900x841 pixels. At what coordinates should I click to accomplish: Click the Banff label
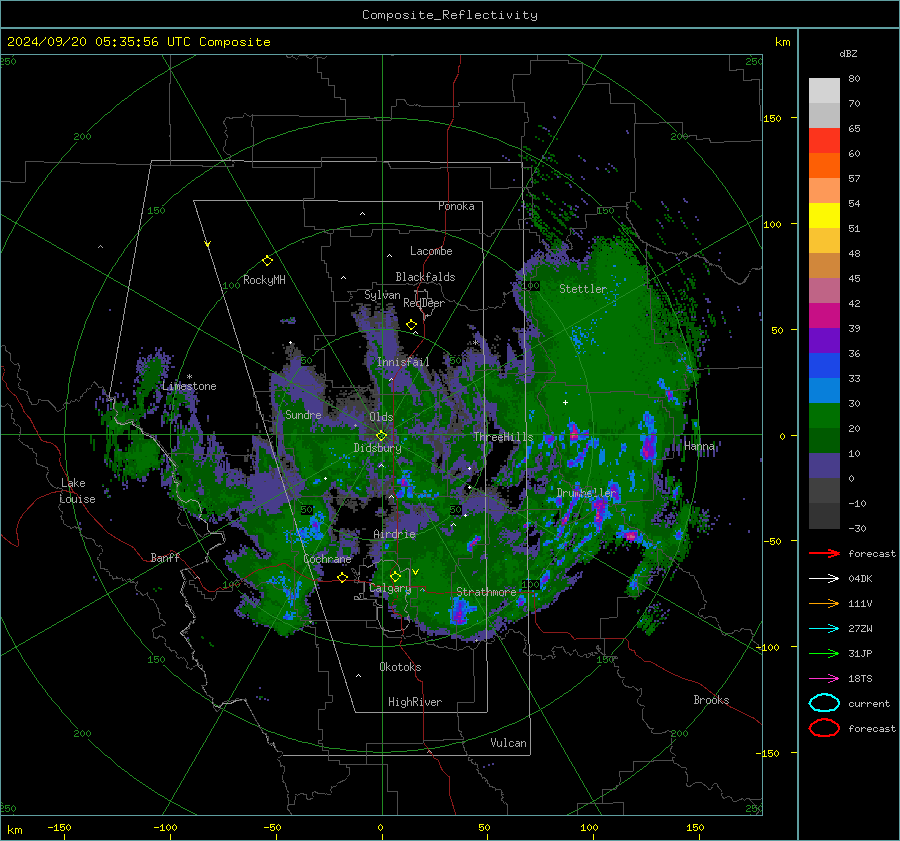click(x=165, y=557)
